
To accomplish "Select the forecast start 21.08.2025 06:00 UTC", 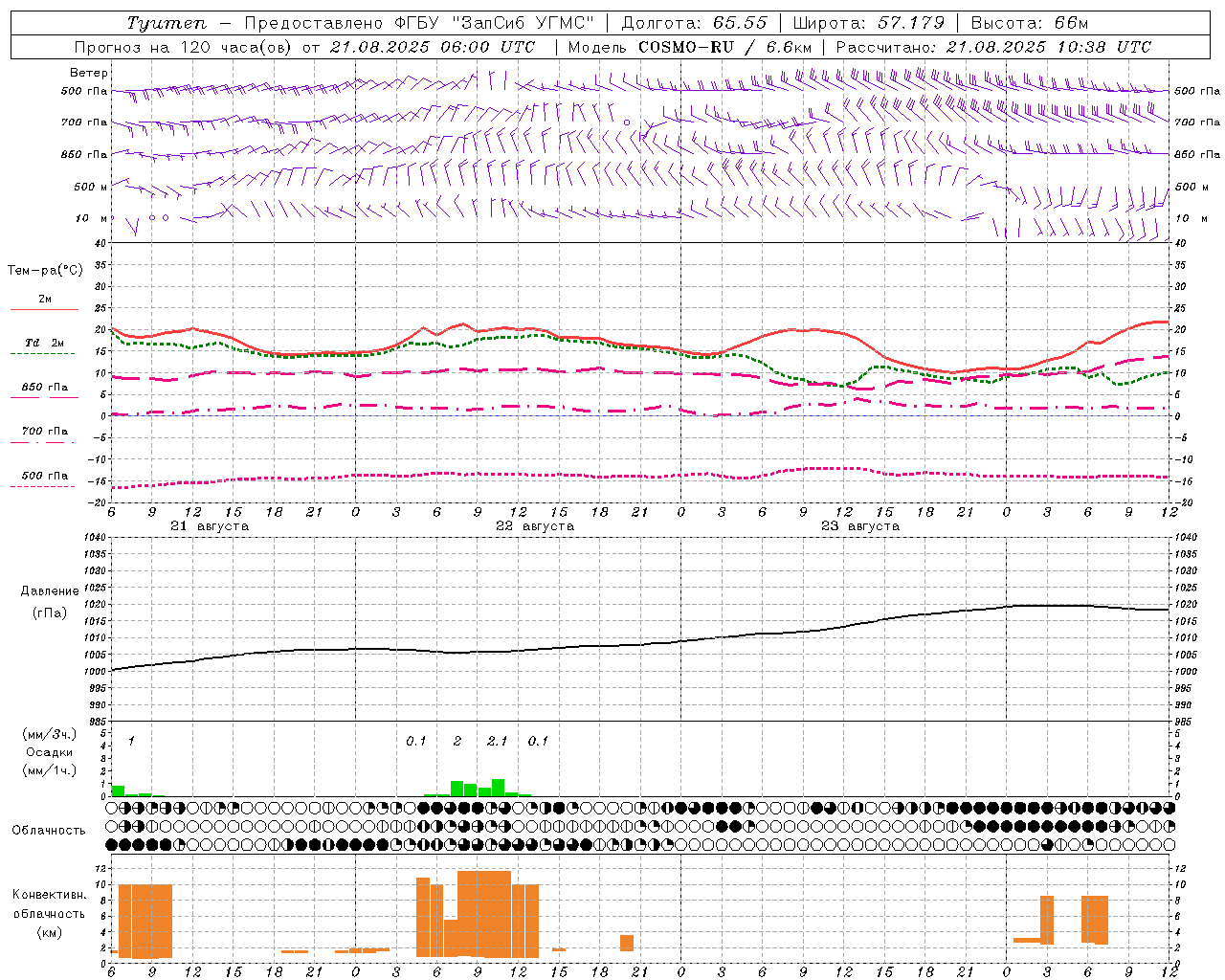I will tap(432, 47).
